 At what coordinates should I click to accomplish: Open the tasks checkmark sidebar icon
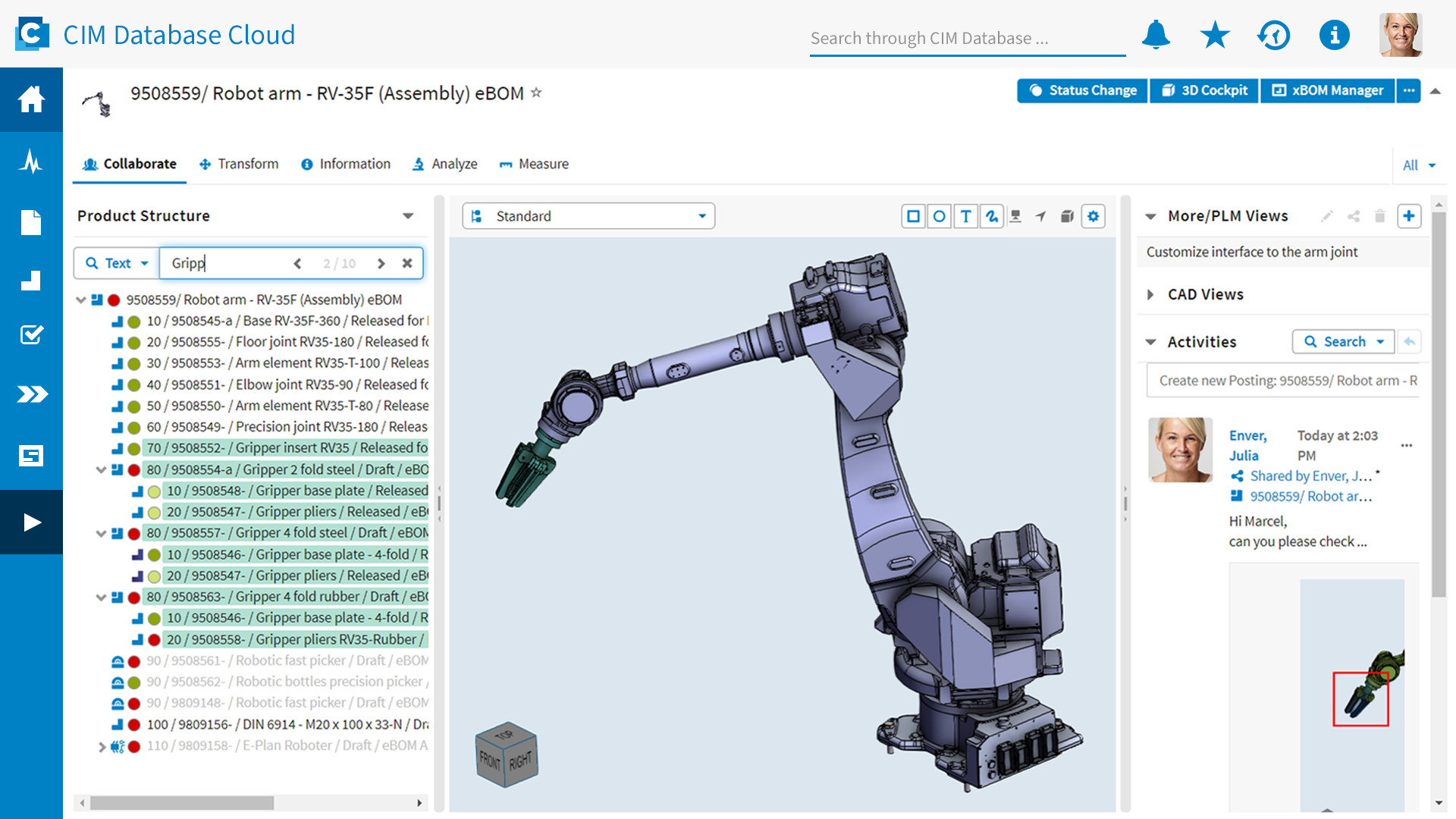pyautogui.click(x=31, y=334)
